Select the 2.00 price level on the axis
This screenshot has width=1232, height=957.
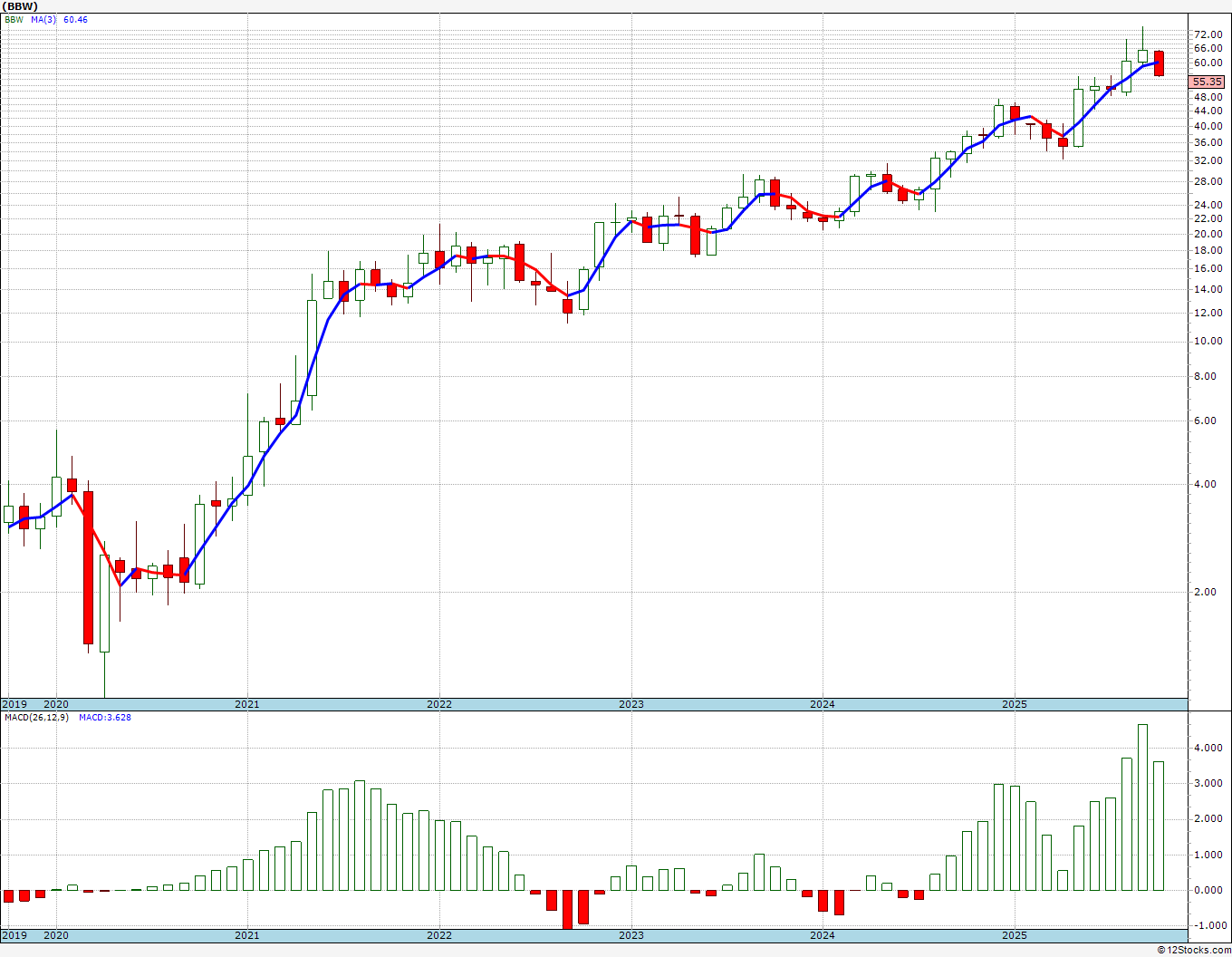tap(1208, 592)
